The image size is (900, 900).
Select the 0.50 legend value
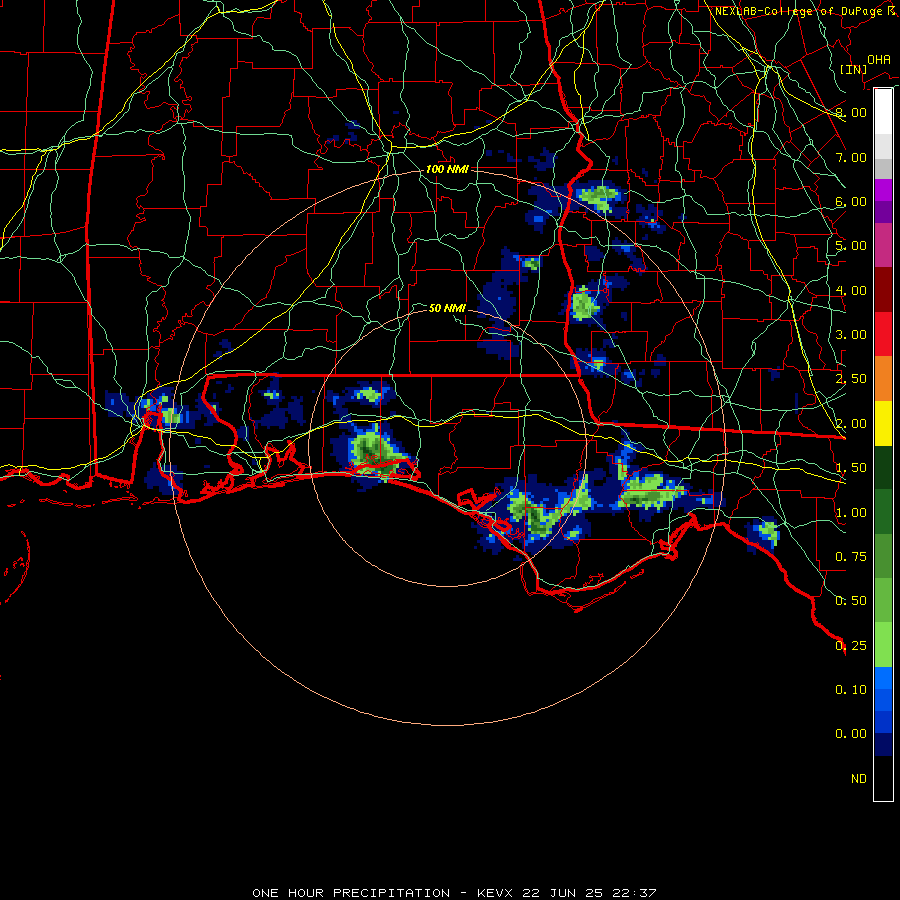851,601
